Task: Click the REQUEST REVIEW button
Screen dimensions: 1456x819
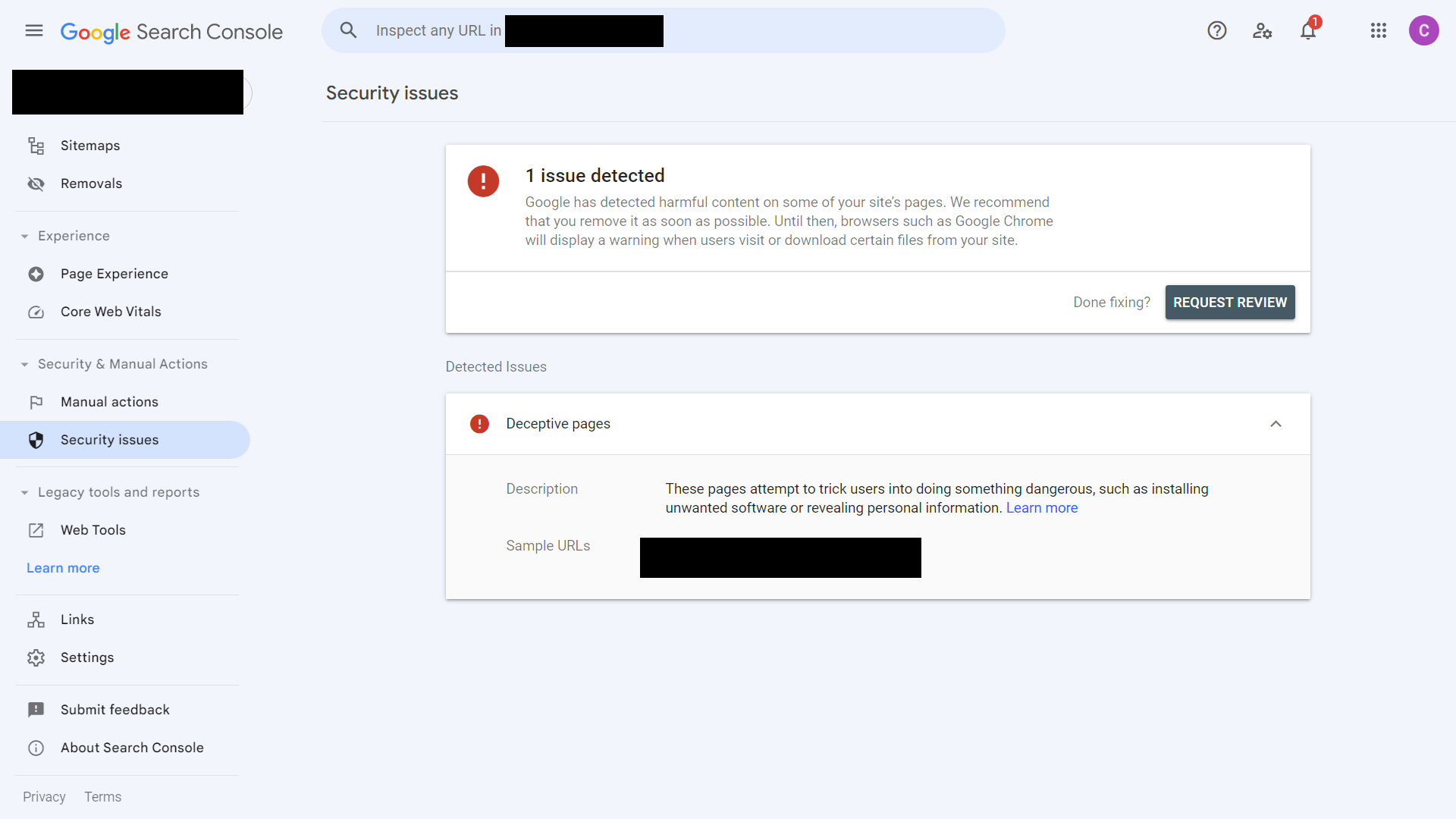Action: 1230,302
